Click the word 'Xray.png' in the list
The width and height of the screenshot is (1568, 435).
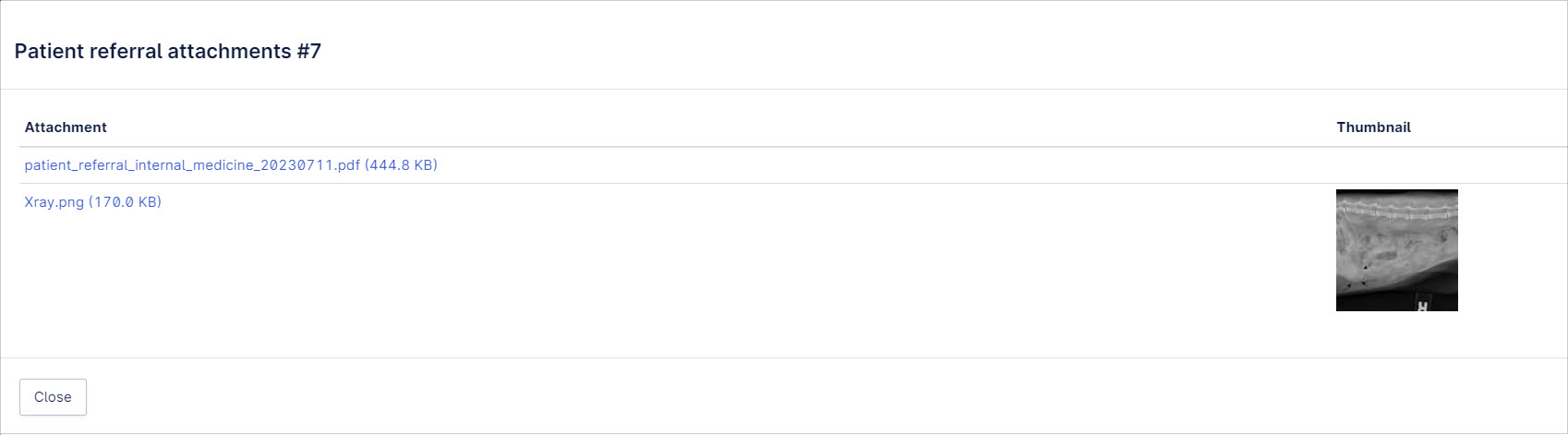[54, 202]
